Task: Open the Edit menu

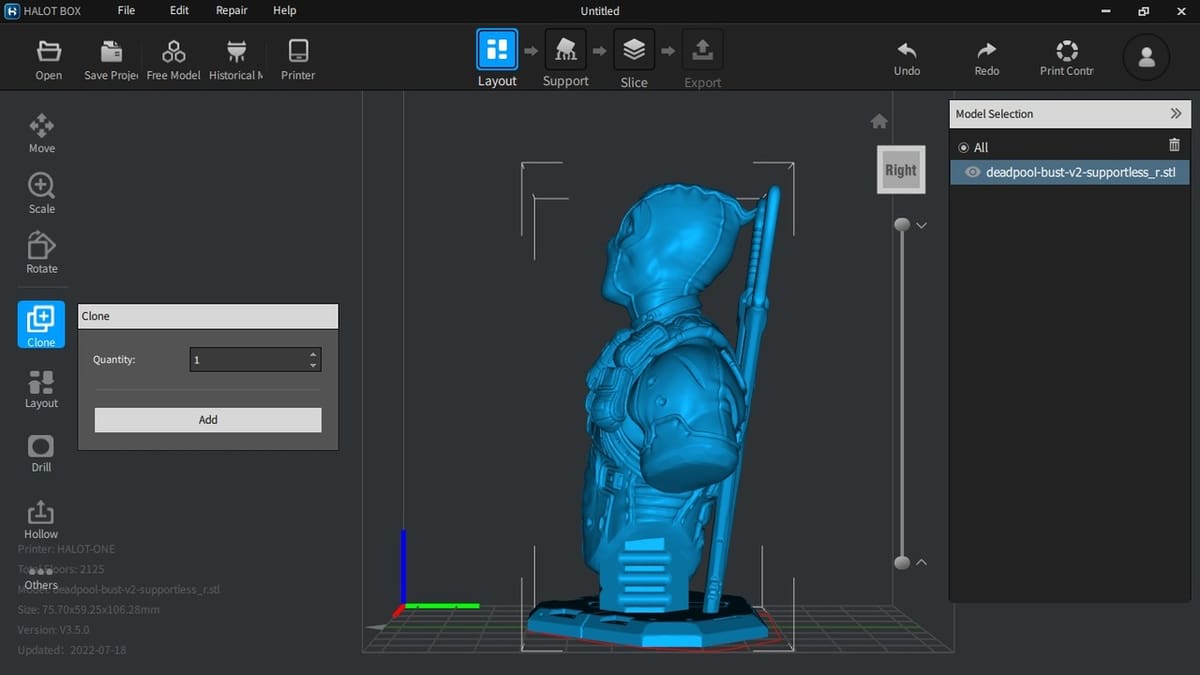Action: pos(179,11)
